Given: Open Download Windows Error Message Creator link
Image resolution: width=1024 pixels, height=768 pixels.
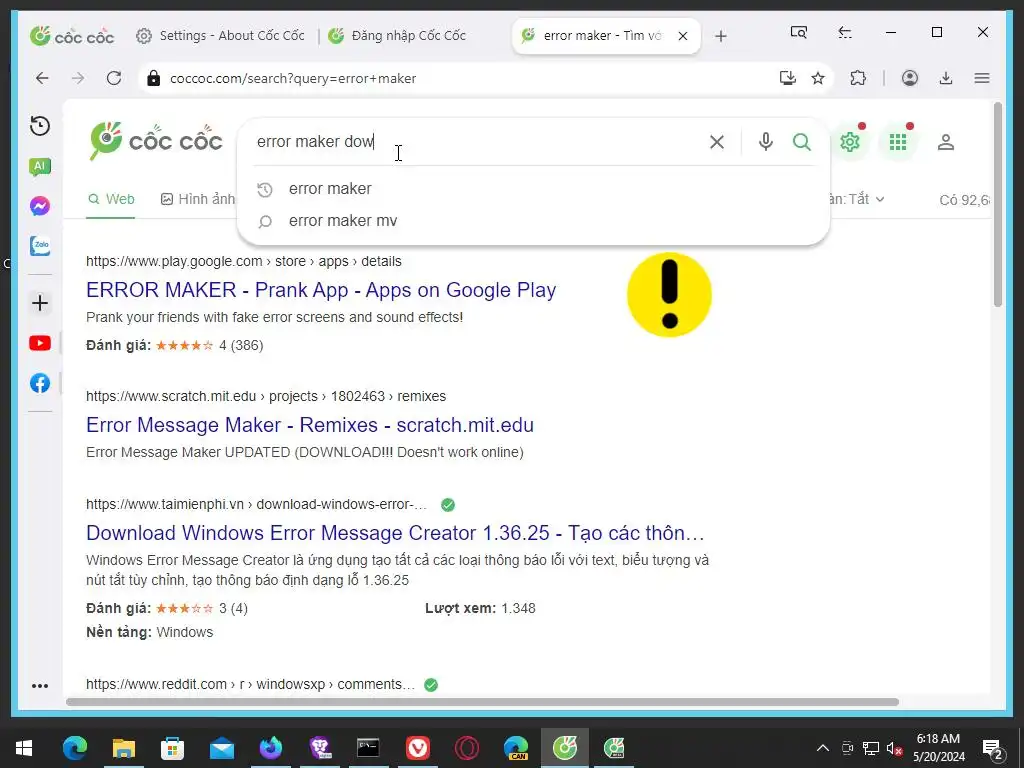Looking at the screenshot, I should [x=395, y=533].
